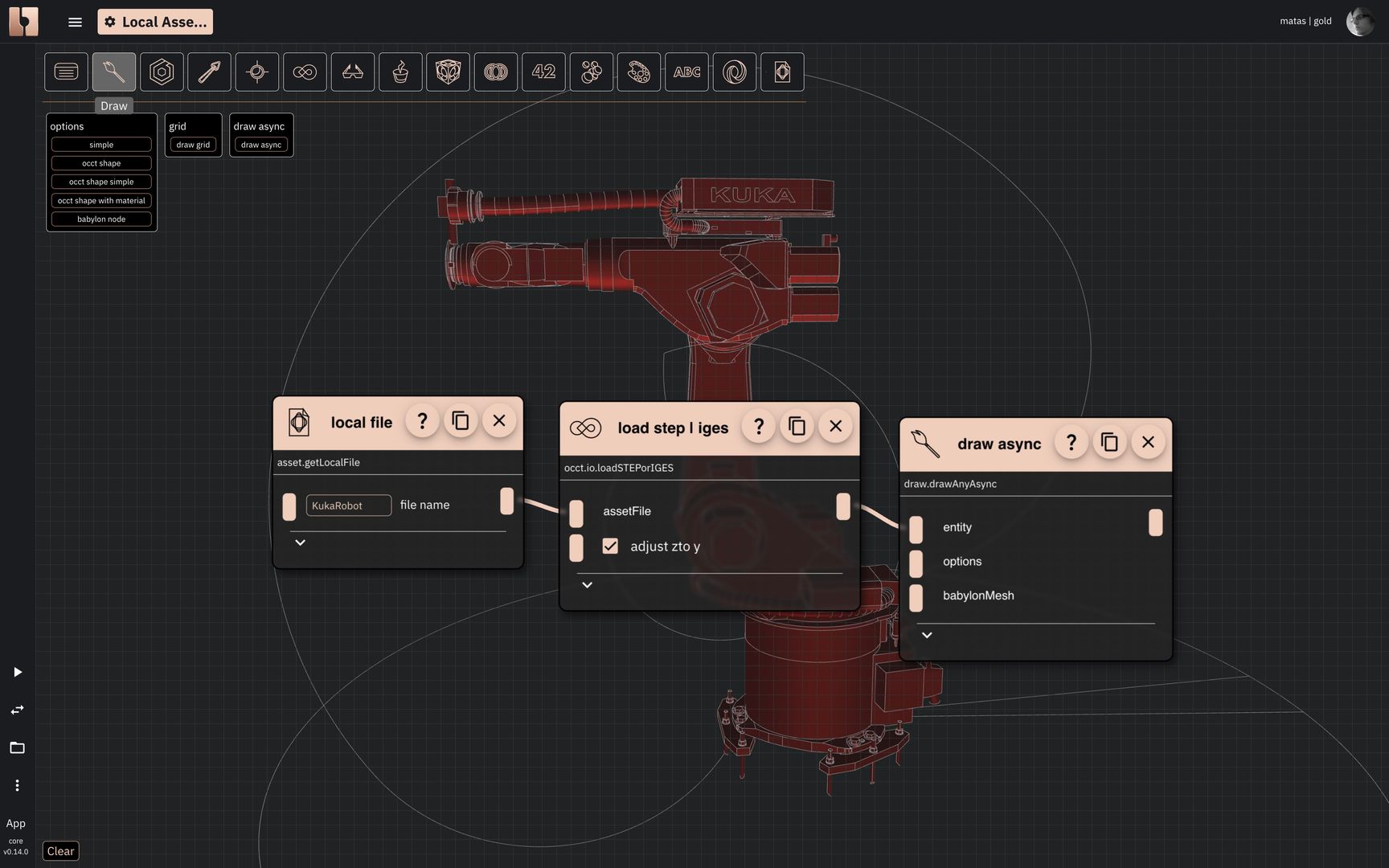Image resolution: width=1389 pixels, height=868 pixels.
Task: Click the draw.drawAnyAsync label
Action: (x=950, y=484)
